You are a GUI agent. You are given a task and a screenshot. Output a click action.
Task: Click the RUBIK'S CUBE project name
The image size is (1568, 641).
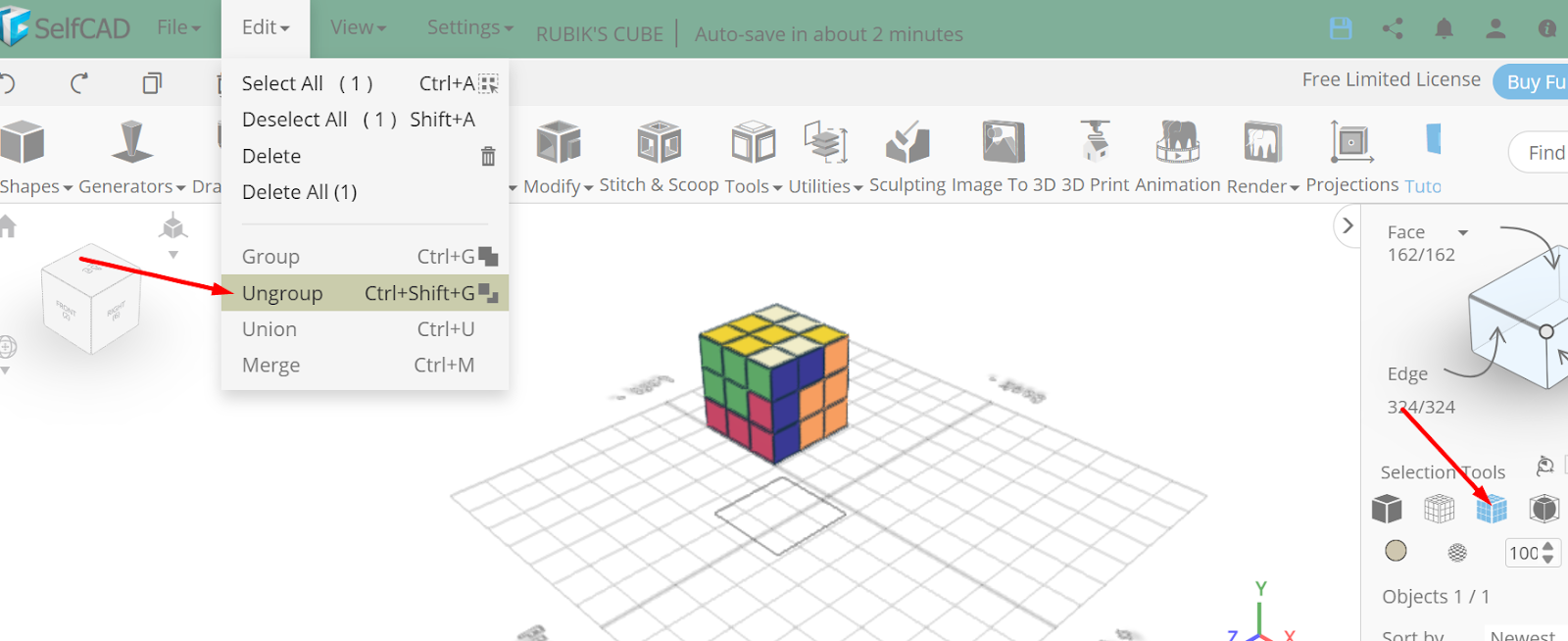point(599,34)
